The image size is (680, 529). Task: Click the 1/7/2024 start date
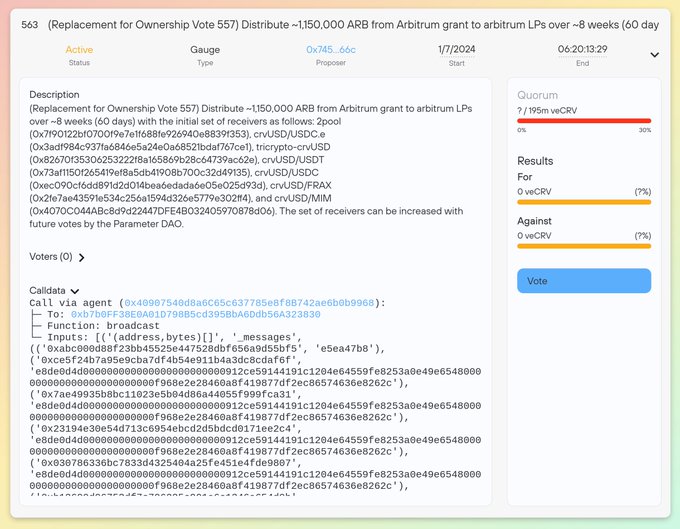[456, 49]
